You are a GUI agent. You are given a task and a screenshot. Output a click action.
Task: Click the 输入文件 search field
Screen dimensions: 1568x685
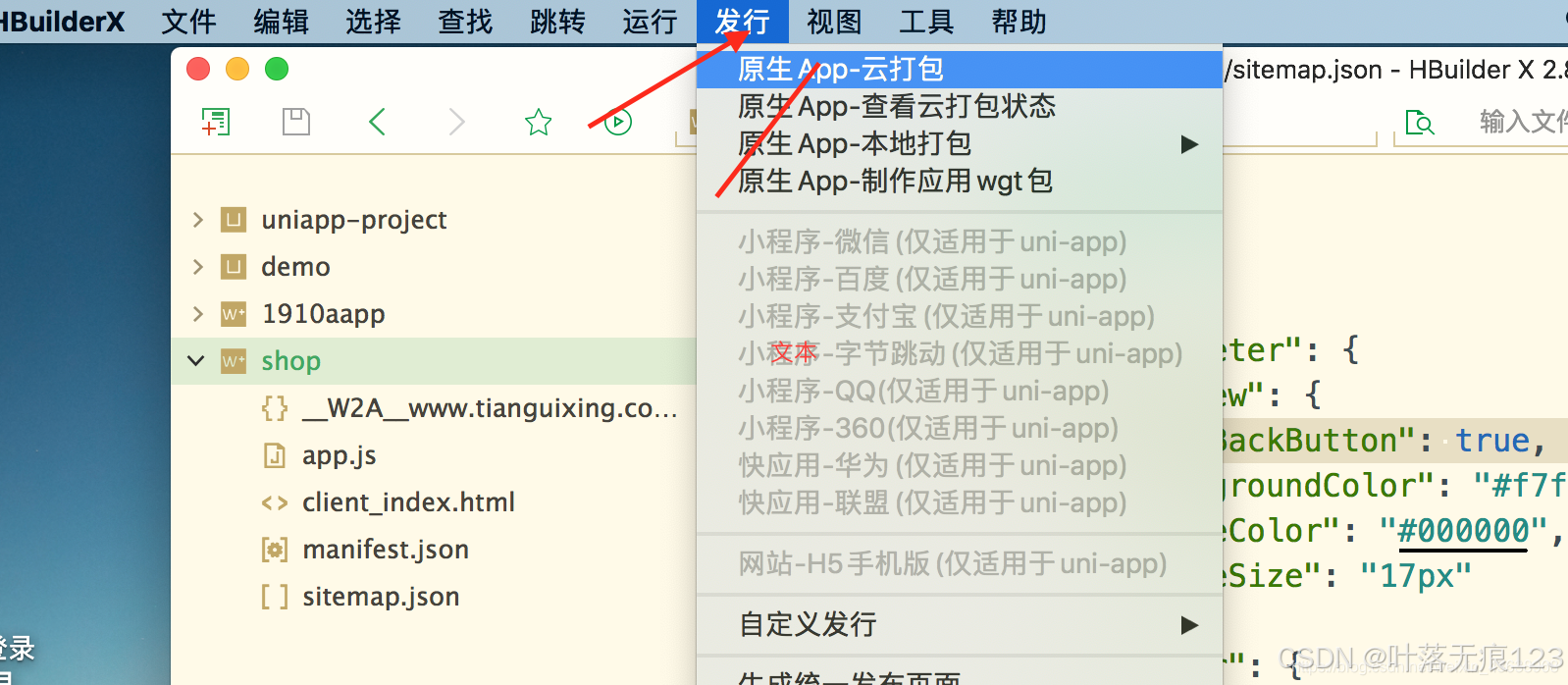point(1482,123)
